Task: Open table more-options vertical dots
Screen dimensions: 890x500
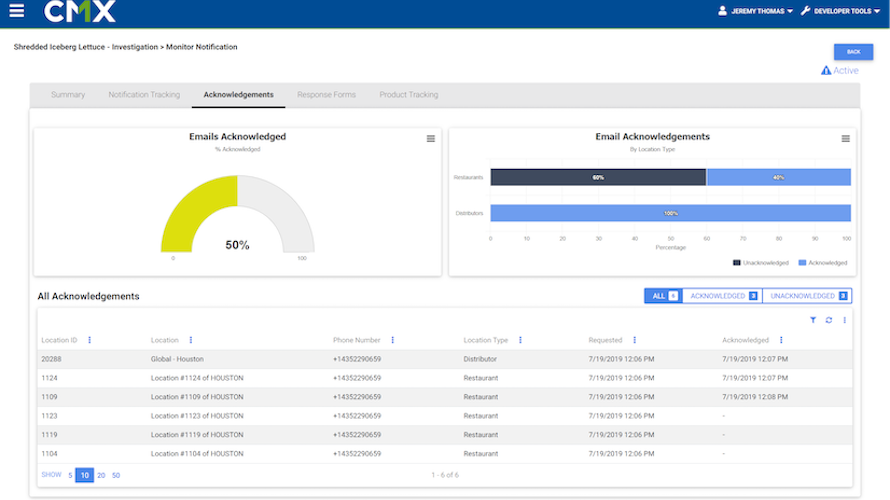Action: pos(845,320)
